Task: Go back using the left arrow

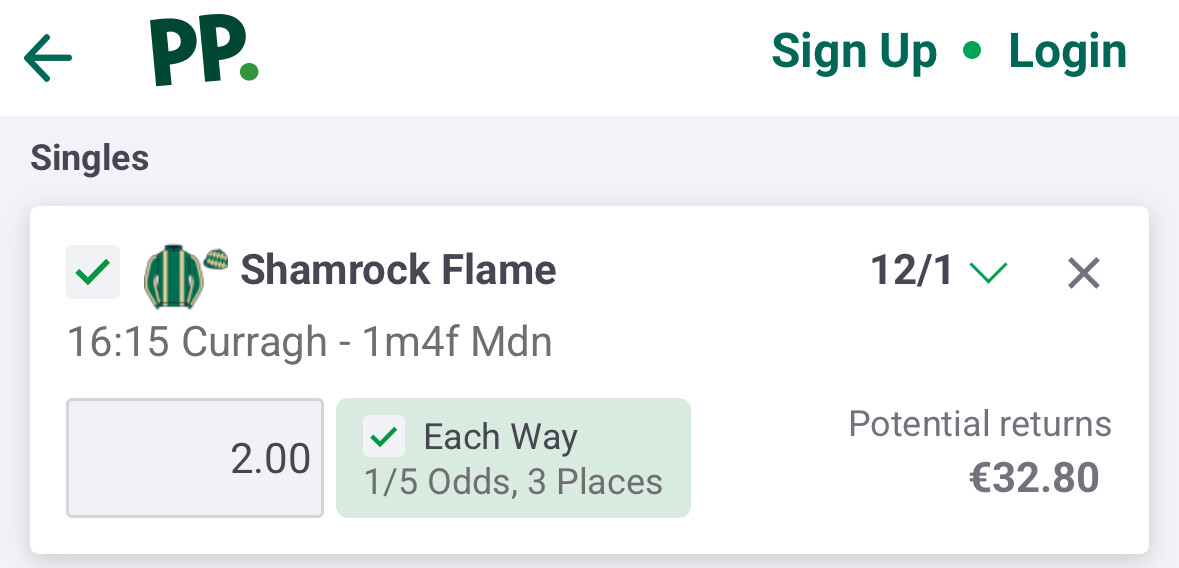Action: [x=48, y=58]
